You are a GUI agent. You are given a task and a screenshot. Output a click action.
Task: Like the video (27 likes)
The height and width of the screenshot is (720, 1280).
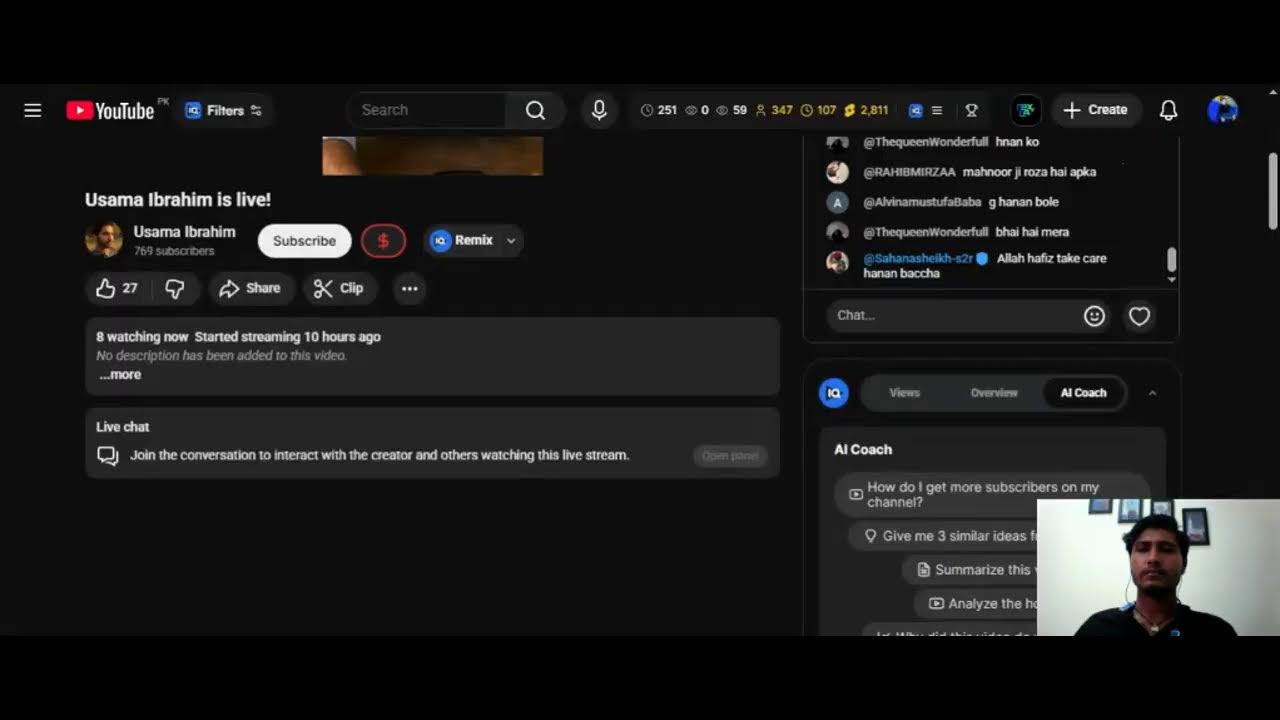tap(117, 288)
